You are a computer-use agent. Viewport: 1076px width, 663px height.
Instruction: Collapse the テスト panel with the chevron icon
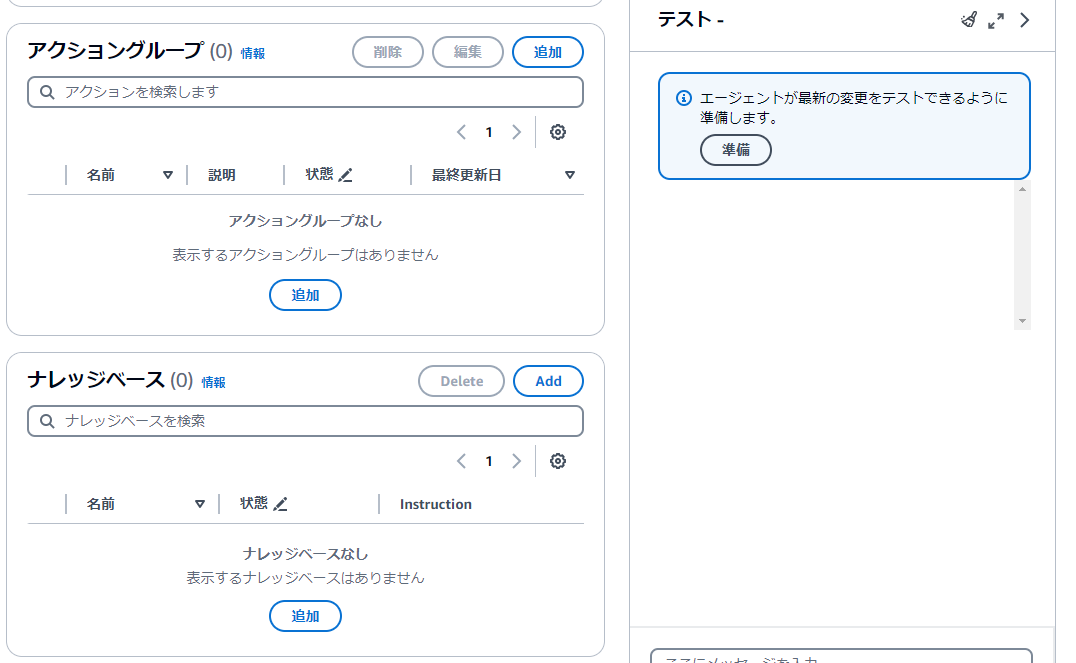click(x=1023, y=19)
